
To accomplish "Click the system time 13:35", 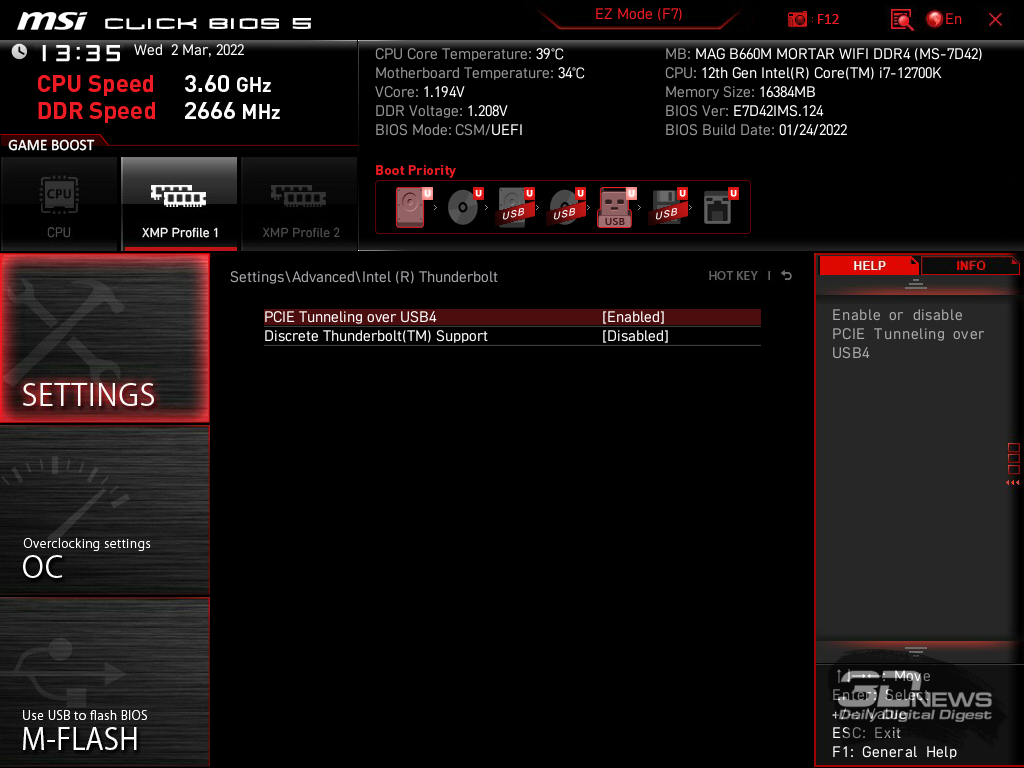I will coord(81,52).
